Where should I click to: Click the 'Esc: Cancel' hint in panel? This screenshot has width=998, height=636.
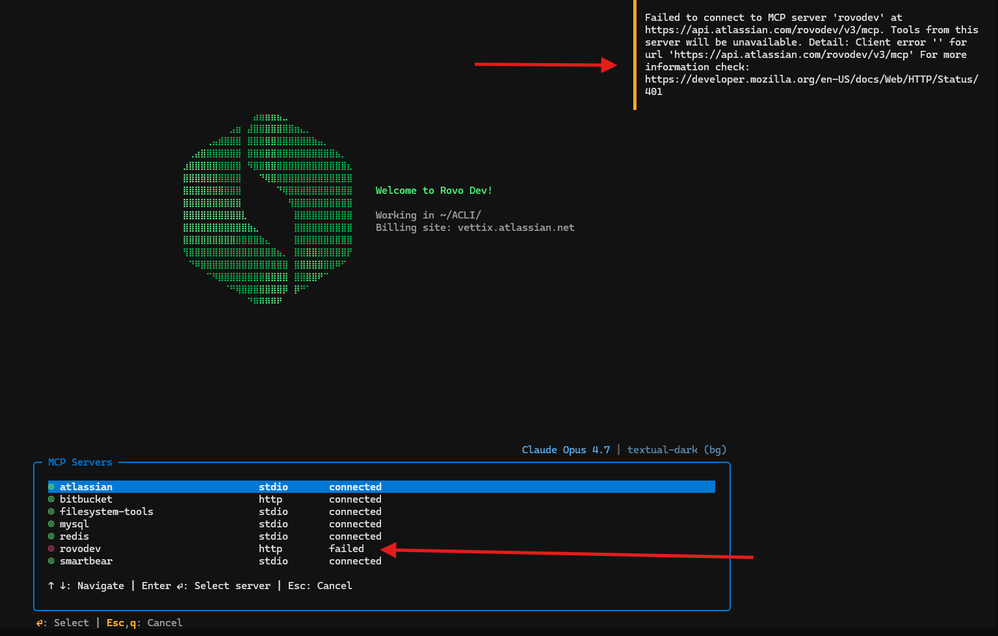coord(320,586)
